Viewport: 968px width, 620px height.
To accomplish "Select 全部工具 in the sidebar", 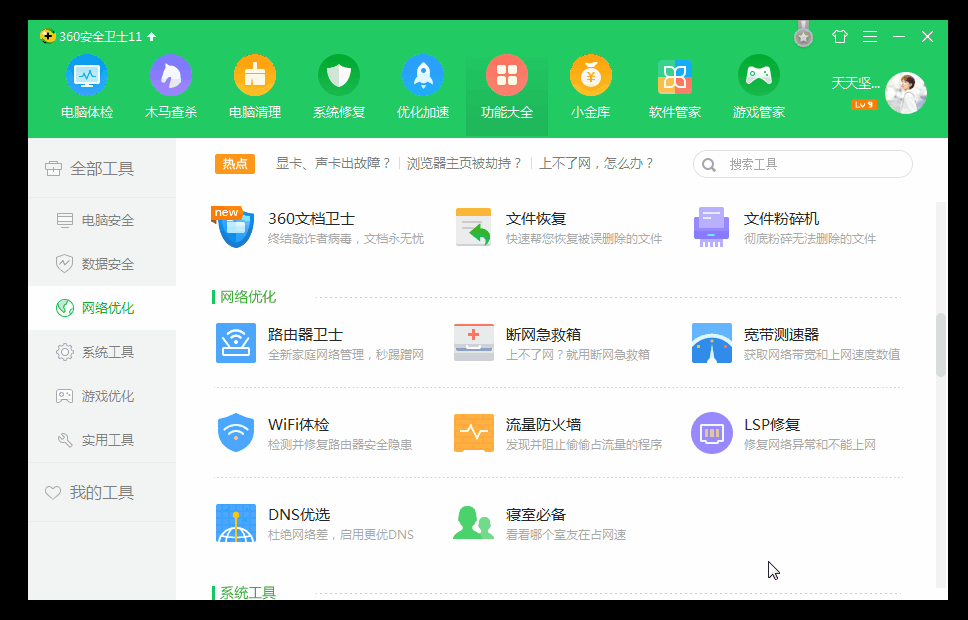I will point(102,168).
